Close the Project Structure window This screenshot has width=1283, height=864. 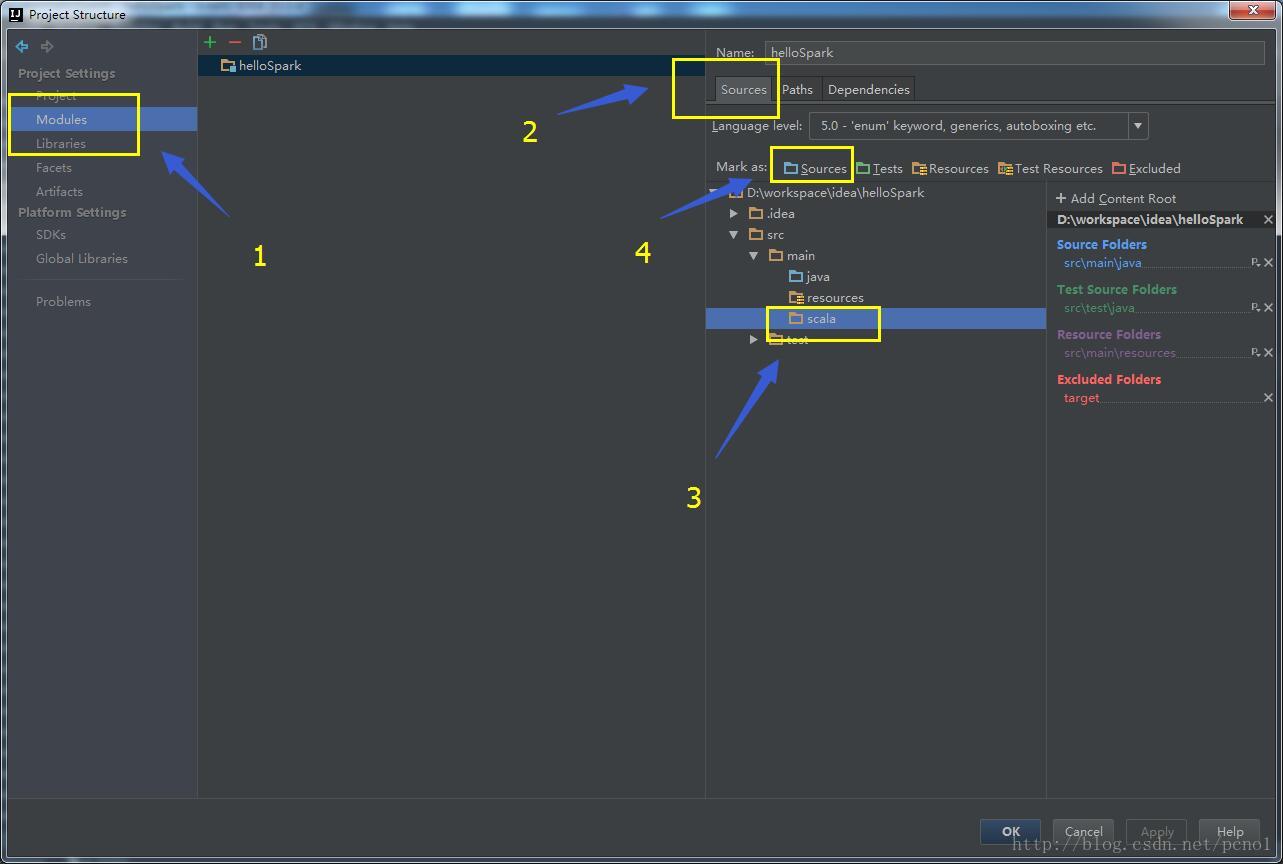1253,10
